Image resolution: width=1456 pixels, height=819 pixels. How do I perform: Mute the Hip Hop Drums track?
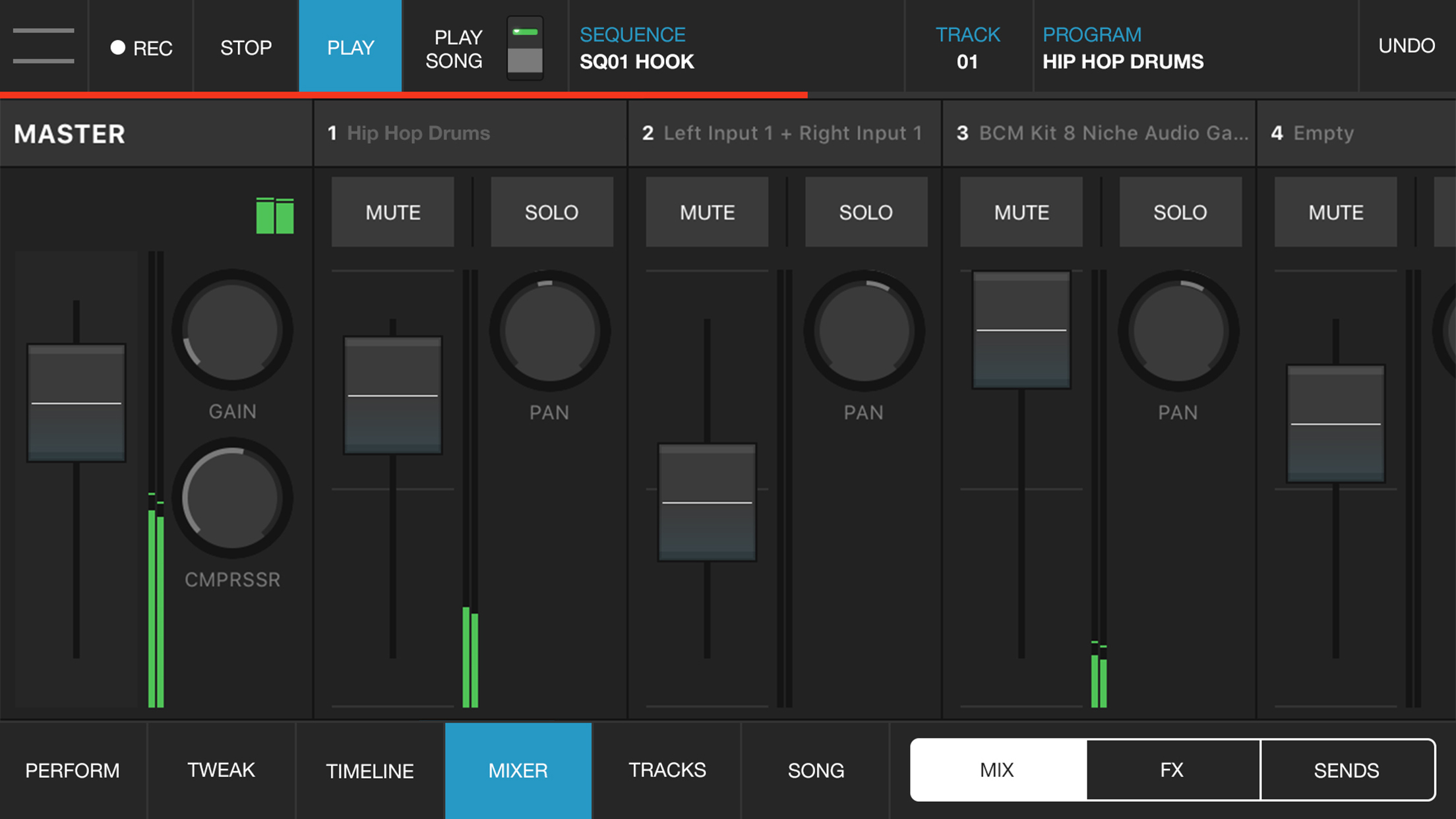(393, 212)
